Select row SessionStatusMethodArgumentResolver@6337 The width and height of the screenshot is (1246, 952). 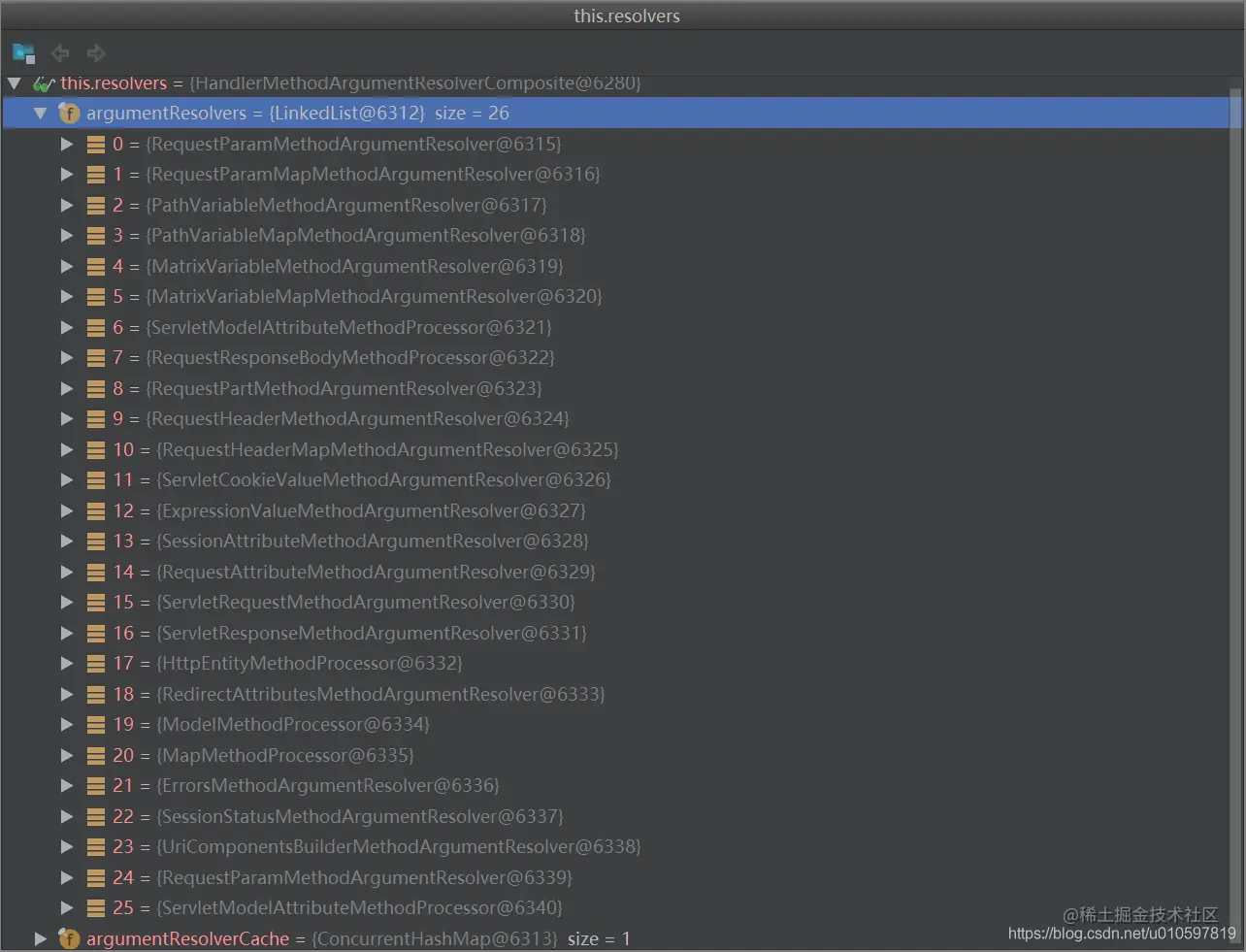pyautogui.click(x=615, y=816)
